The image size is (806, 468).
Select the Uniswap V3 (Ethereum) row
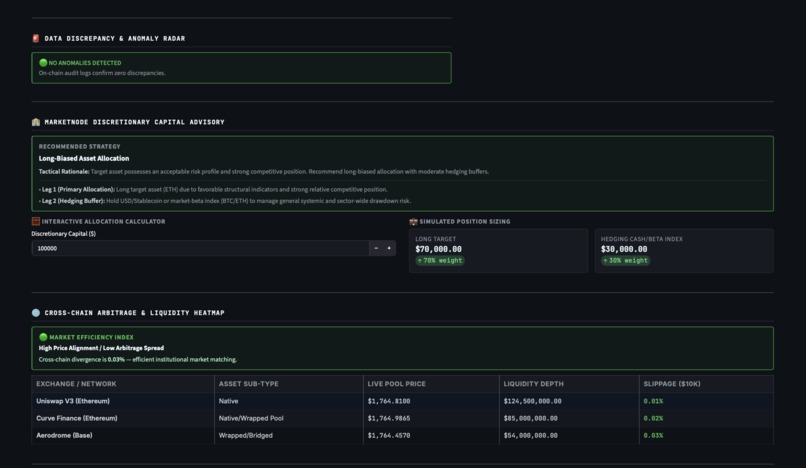pos(402,401)
